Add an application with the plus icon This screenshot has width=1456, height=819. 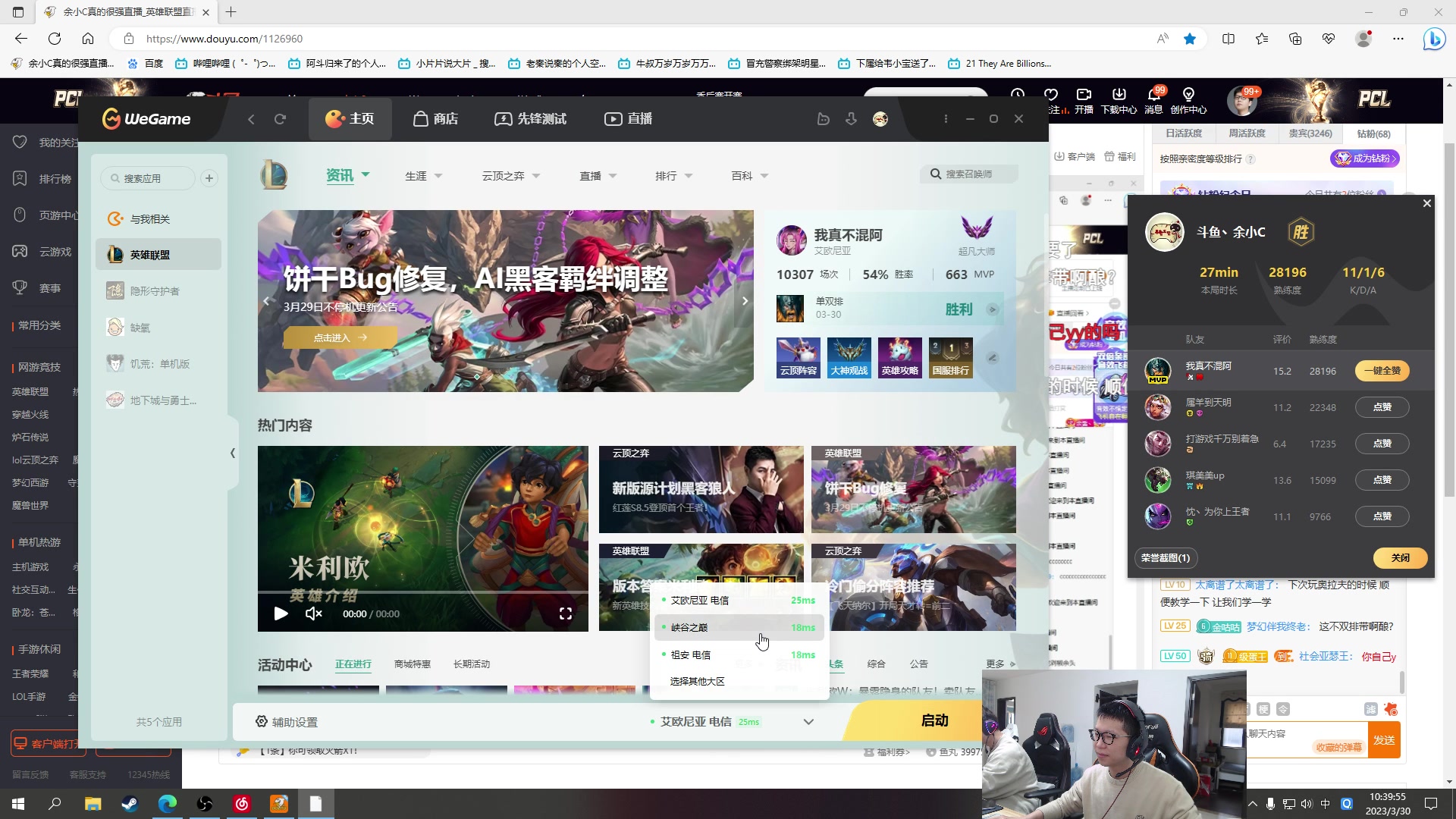tap(209, 178)
